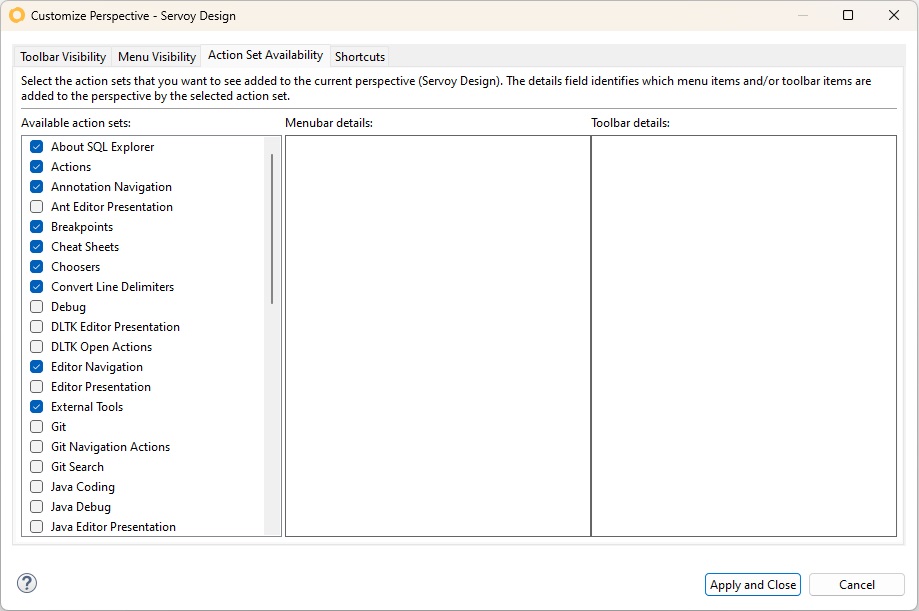Image resolution: width=919 pixels, height=611 pixels.
Task: Uncheck the About SQL Explorer checkbox
Action: click(37, 147)
